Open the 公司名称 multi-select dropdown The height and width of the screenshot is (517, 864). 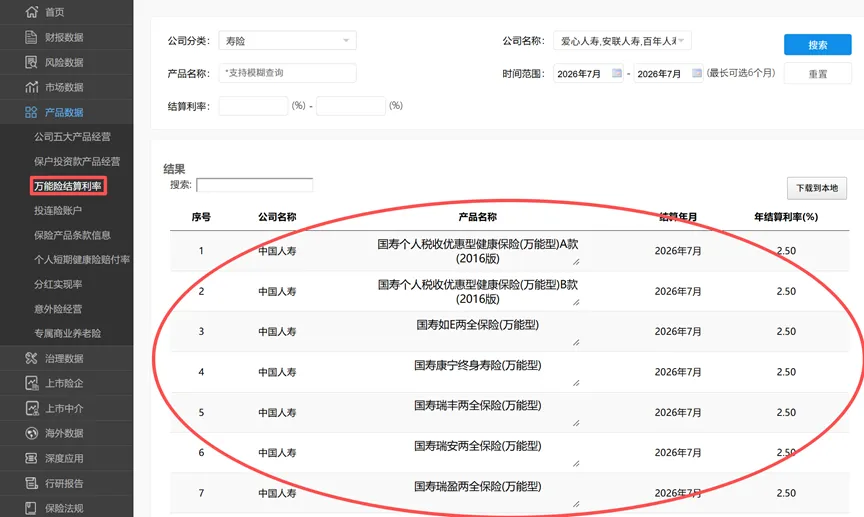[622, 41]
